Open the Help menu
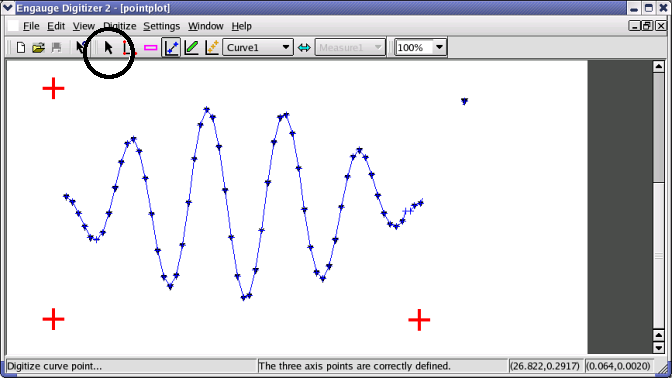This screenshot has width=672, height=378. coord(241,26)
